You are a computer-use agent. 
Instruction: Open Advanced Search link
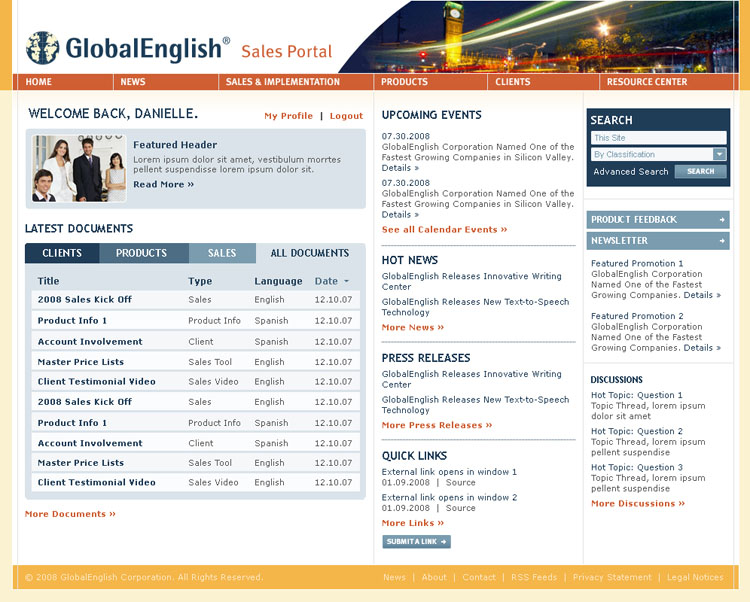pyautogui.click(x=630, y=172)
